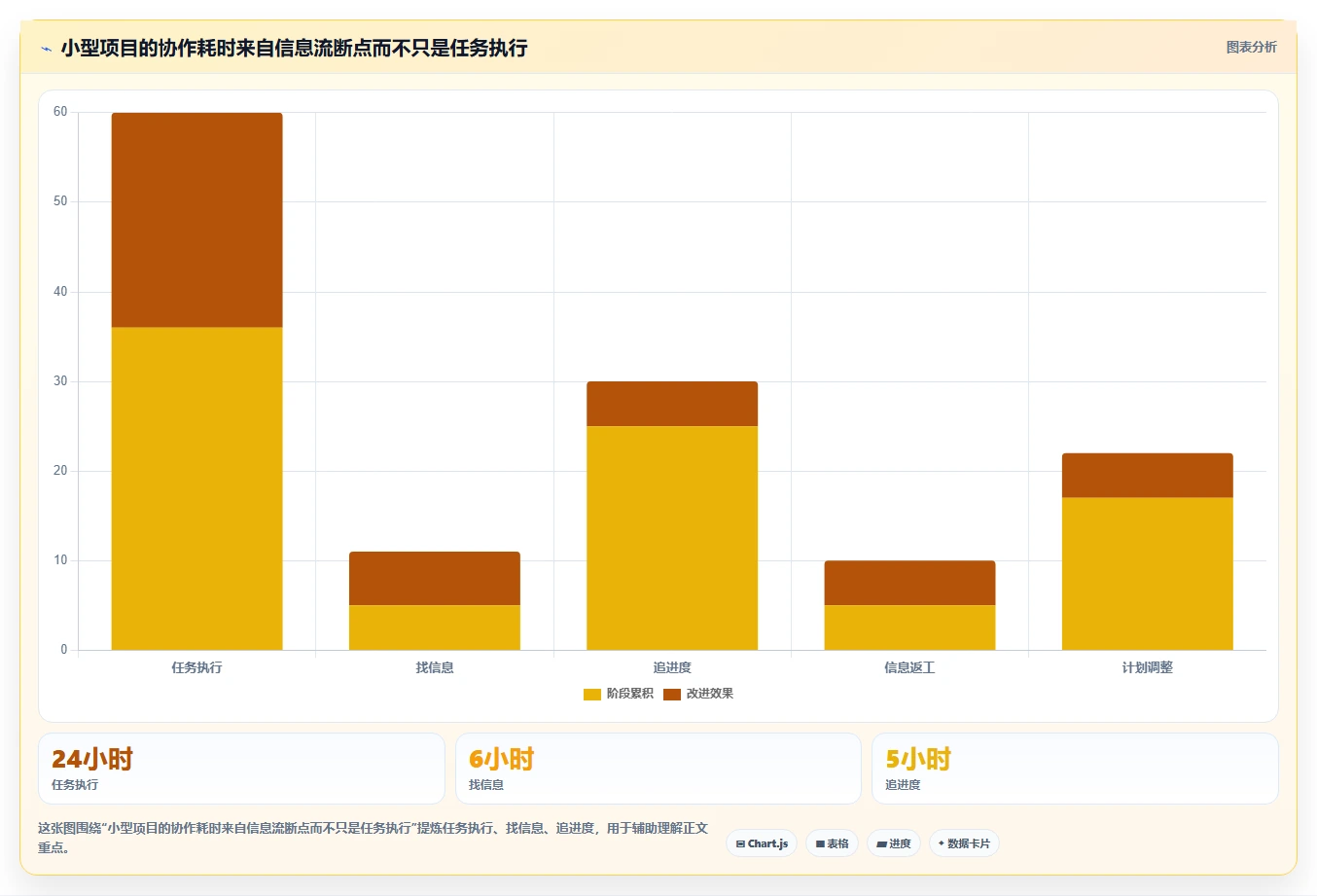
Task: Click the chart title 小型项目的协作耗时 heading
Action: [294, 48]
